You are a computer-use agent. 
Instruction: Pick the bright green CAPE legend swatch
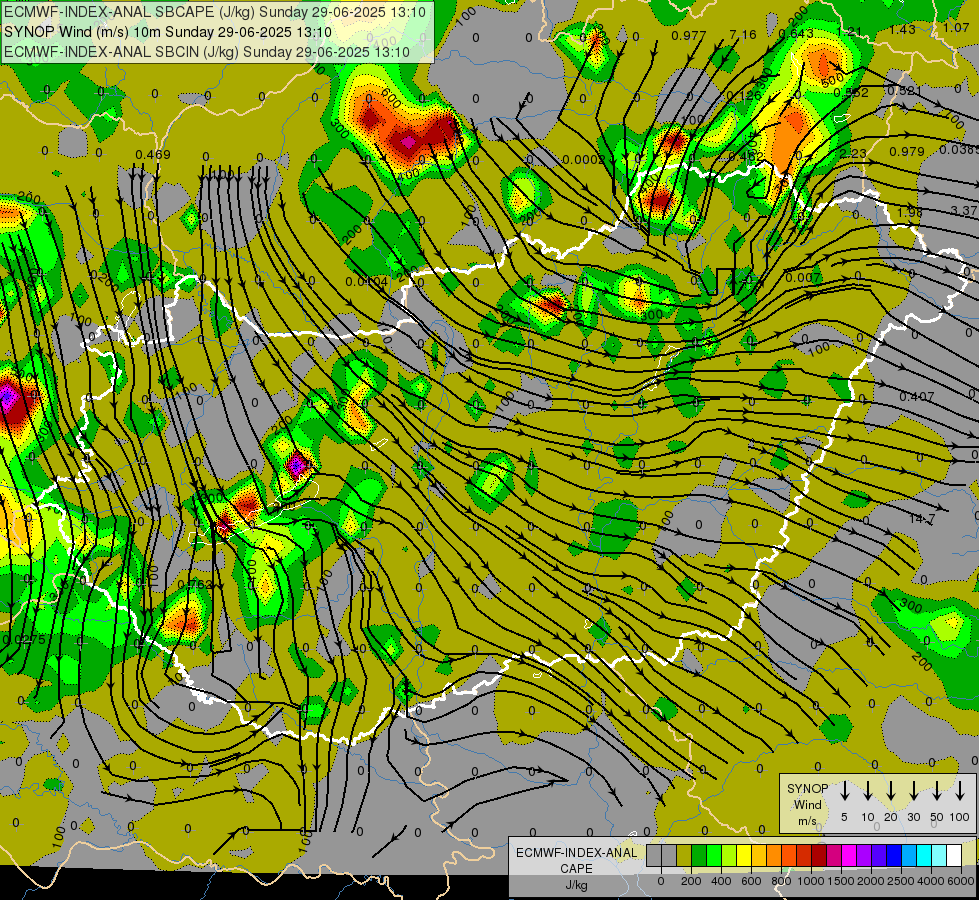(714, 855)
